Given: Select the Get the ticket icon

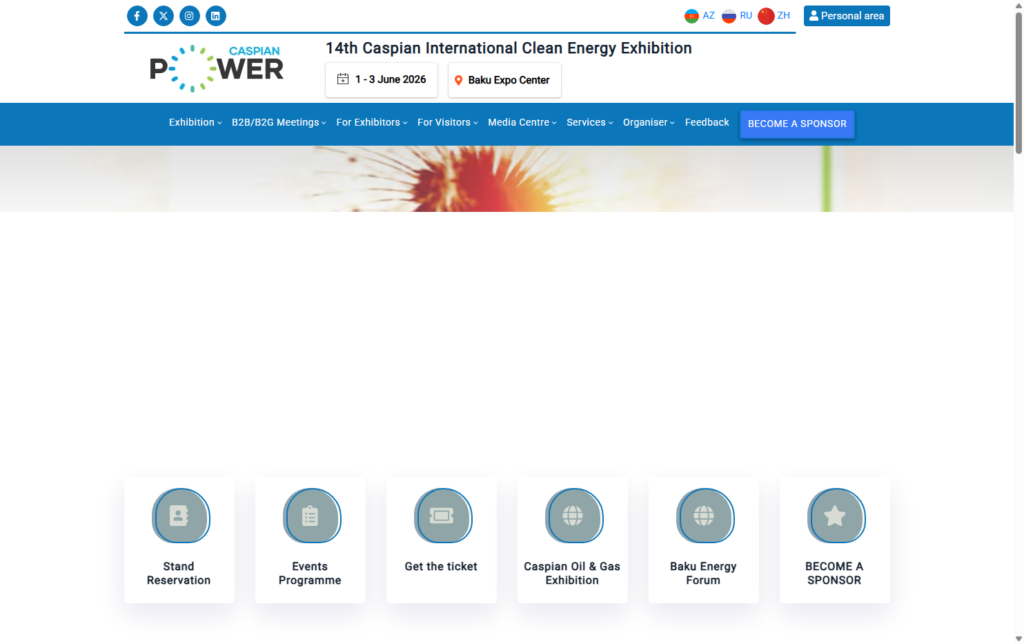Looking at the screenshot, I should pyautogui.click(x=441, y=516).
